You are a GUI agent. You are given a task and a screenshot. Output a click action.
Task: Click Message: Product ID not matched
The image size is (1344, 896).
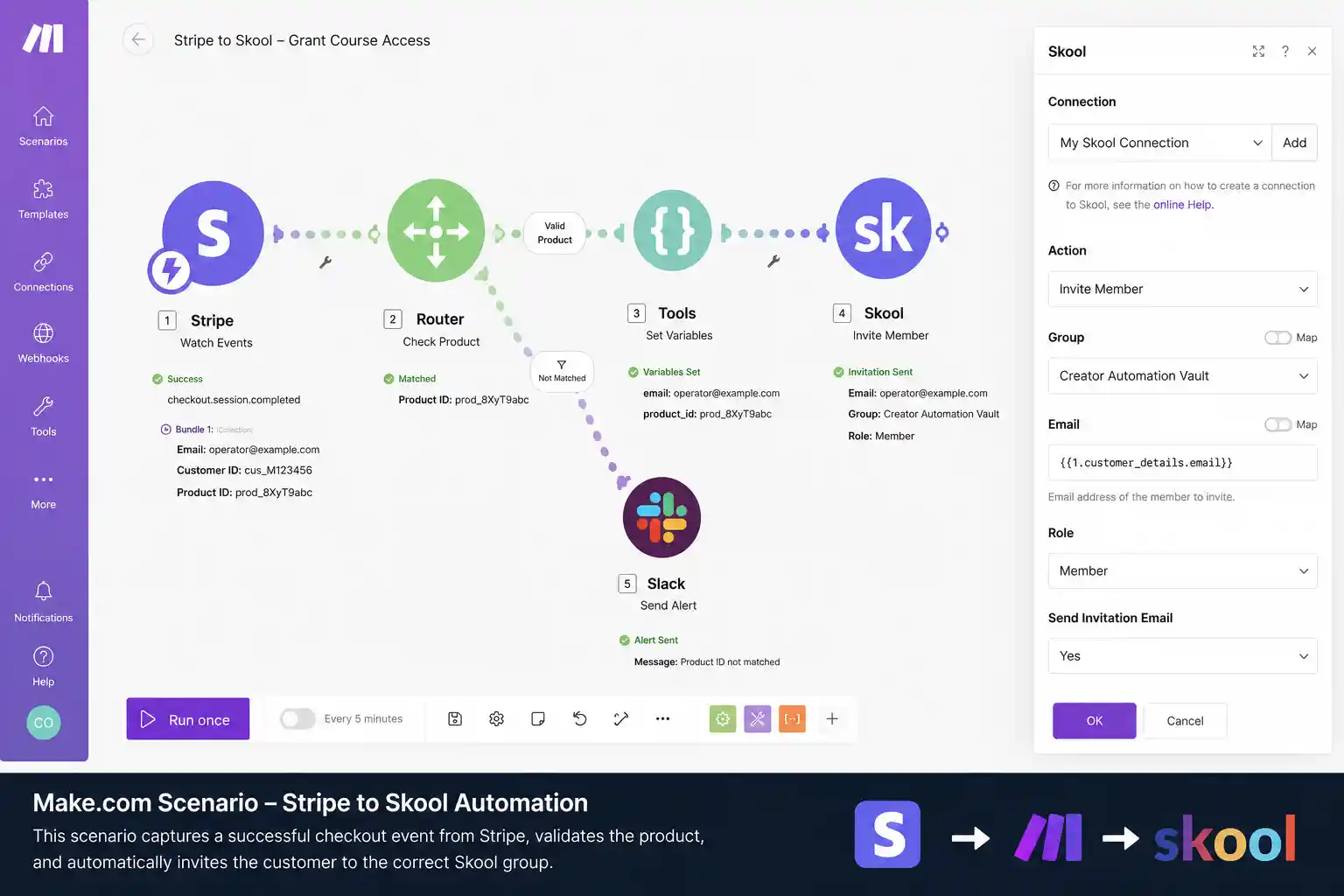[707, 662]
